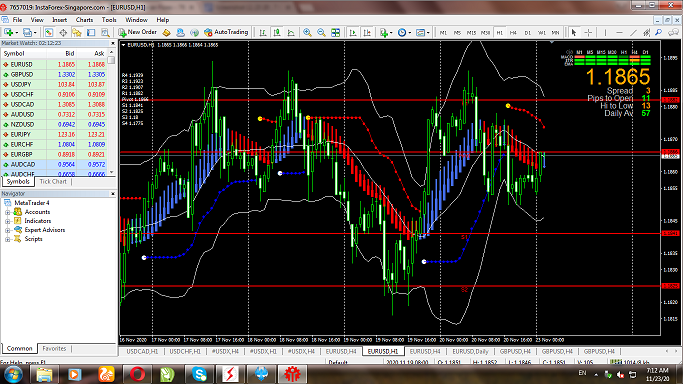Expand the Scripts tree node
Image resolution: width=683 pixels, height=384 pixels.
point(7,239)
